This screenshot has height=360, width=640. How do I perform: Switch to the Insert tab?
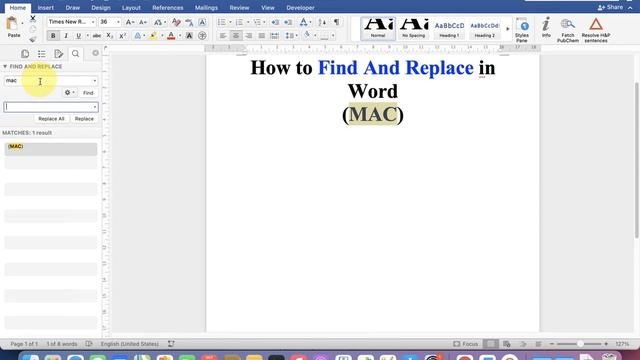[46, 8]
